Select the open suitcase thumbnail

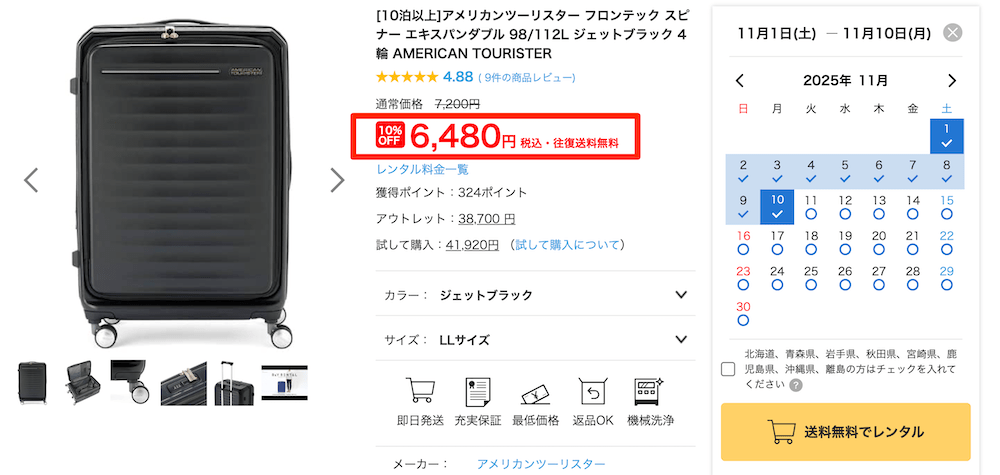click(81, 383)
